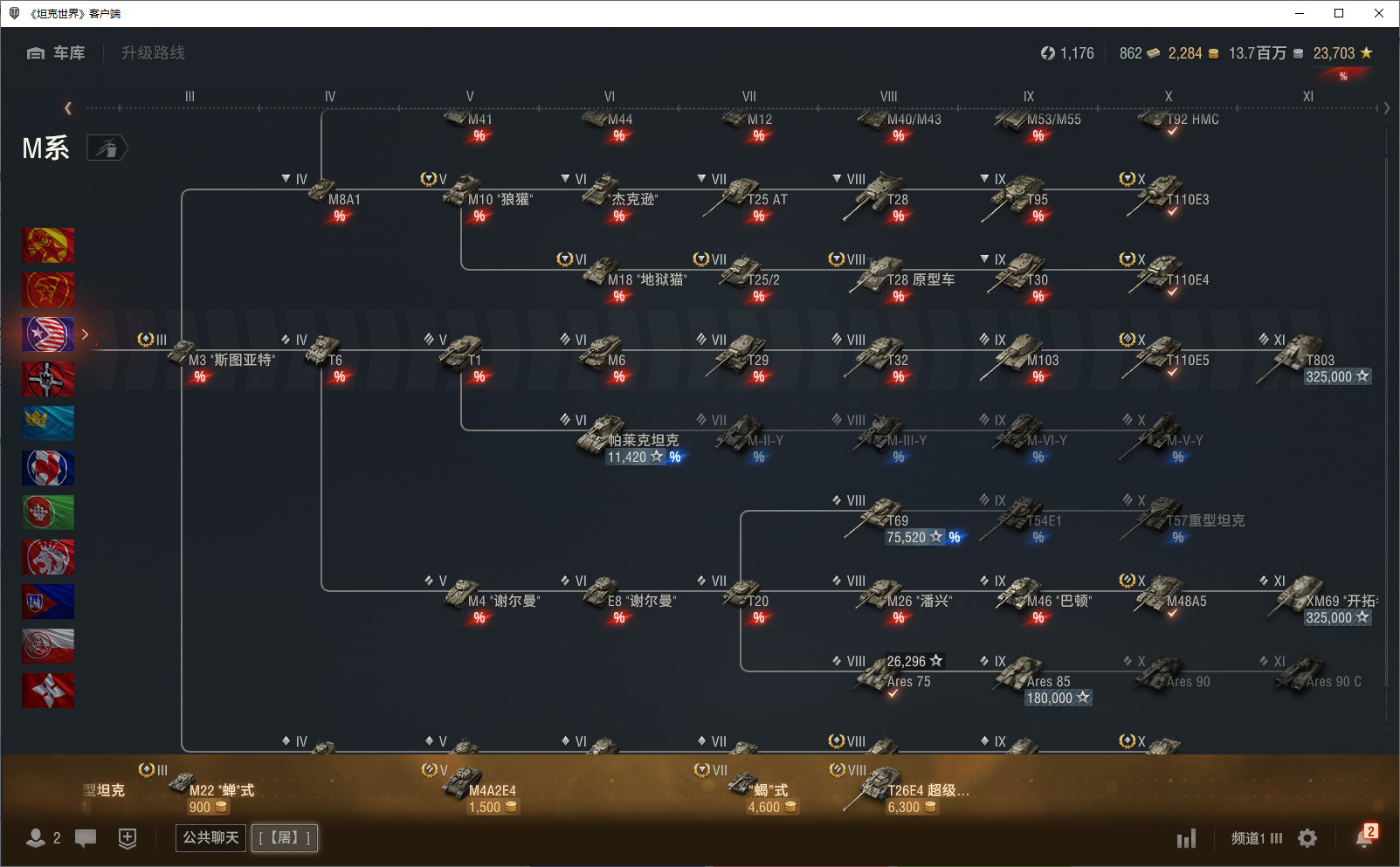Click the star experience icon beside 23,703
This screenshot has height=867, width=1400.
(x=1366, y=52)
